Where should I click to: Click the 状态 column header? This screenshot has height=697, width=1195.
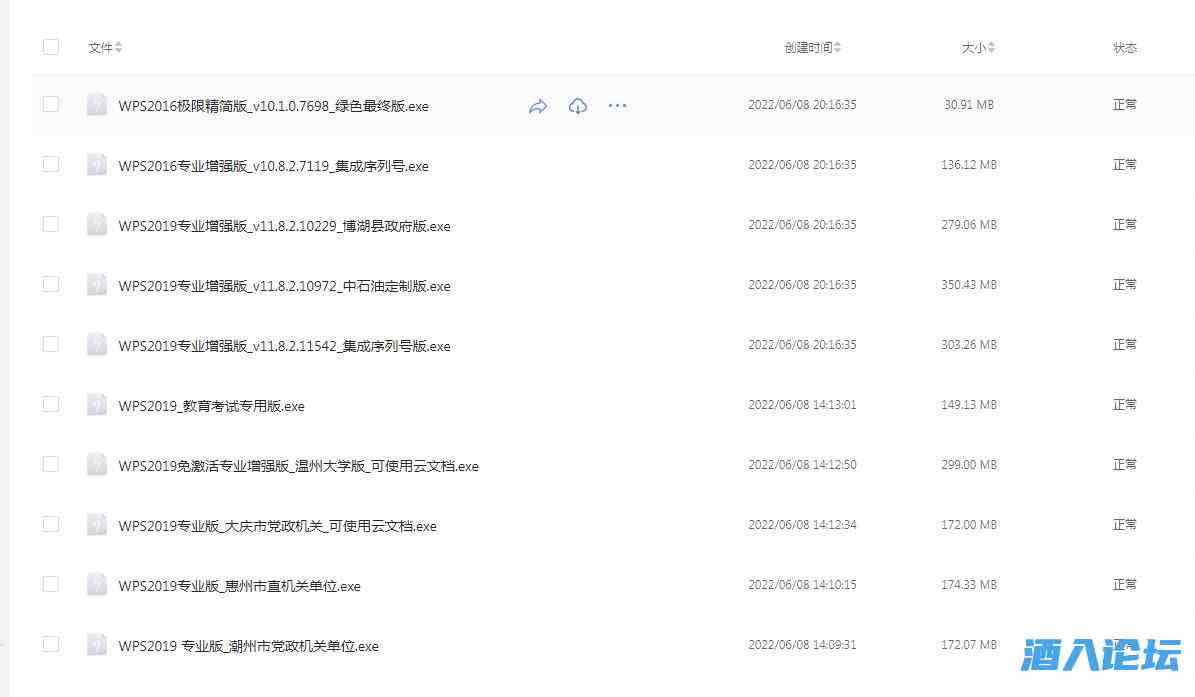click(1125, 48)
